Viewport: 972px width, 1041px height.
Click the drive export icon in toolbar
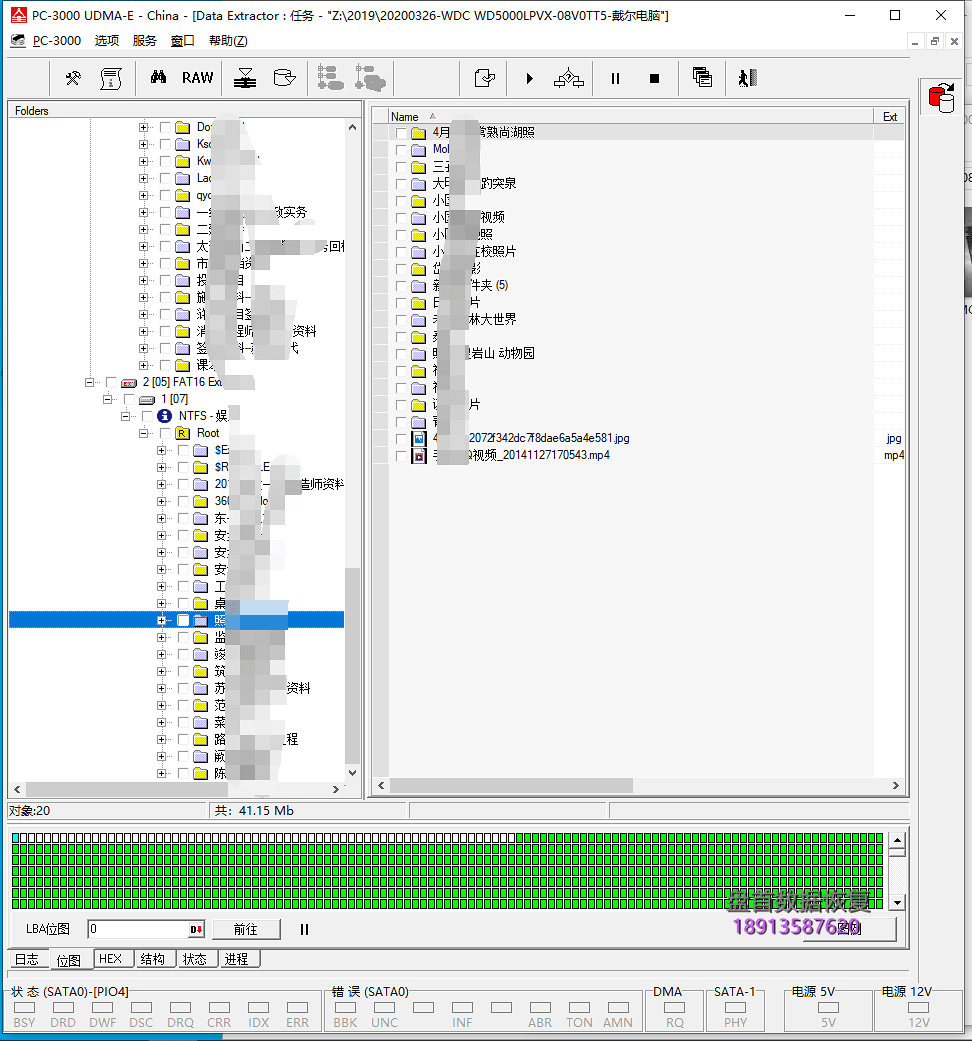284,78
